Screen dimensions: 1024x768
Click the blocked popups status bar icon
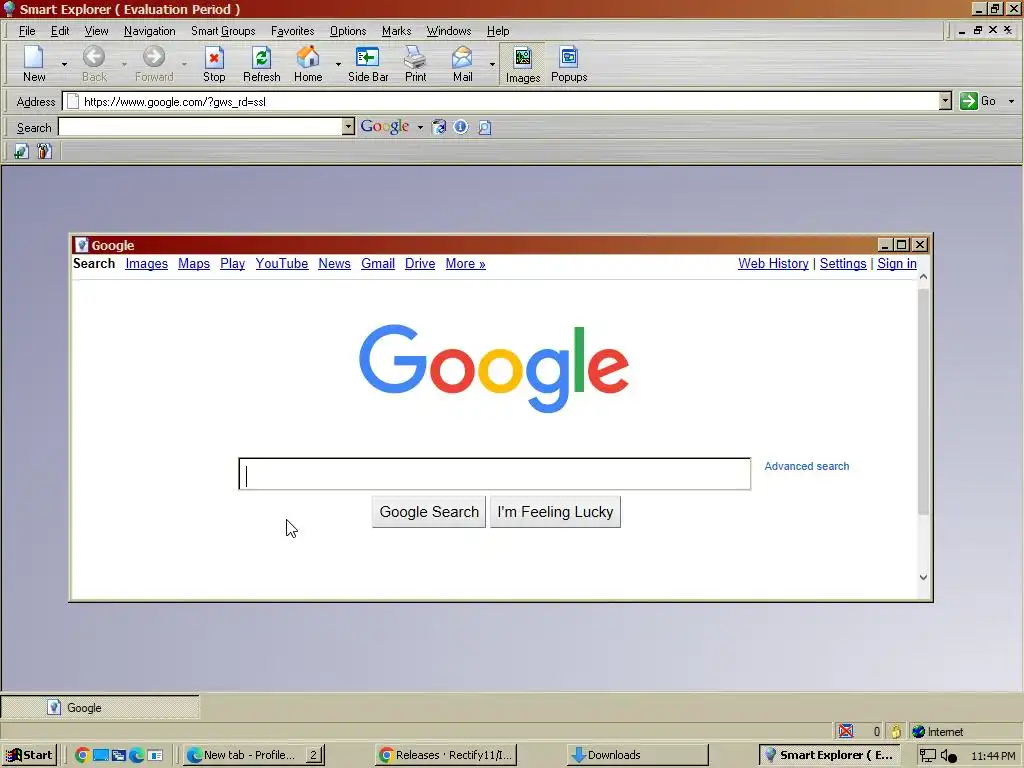coord(846,731)
